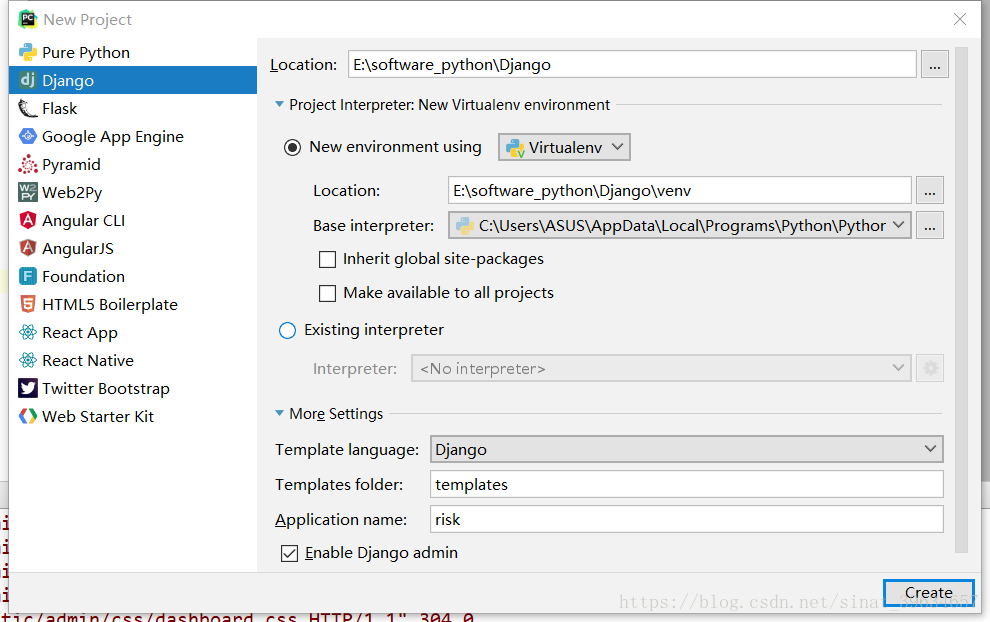The height and width of the screenshot is (622, 990).
Task: Click the Application name field
Action: point(686,519)
